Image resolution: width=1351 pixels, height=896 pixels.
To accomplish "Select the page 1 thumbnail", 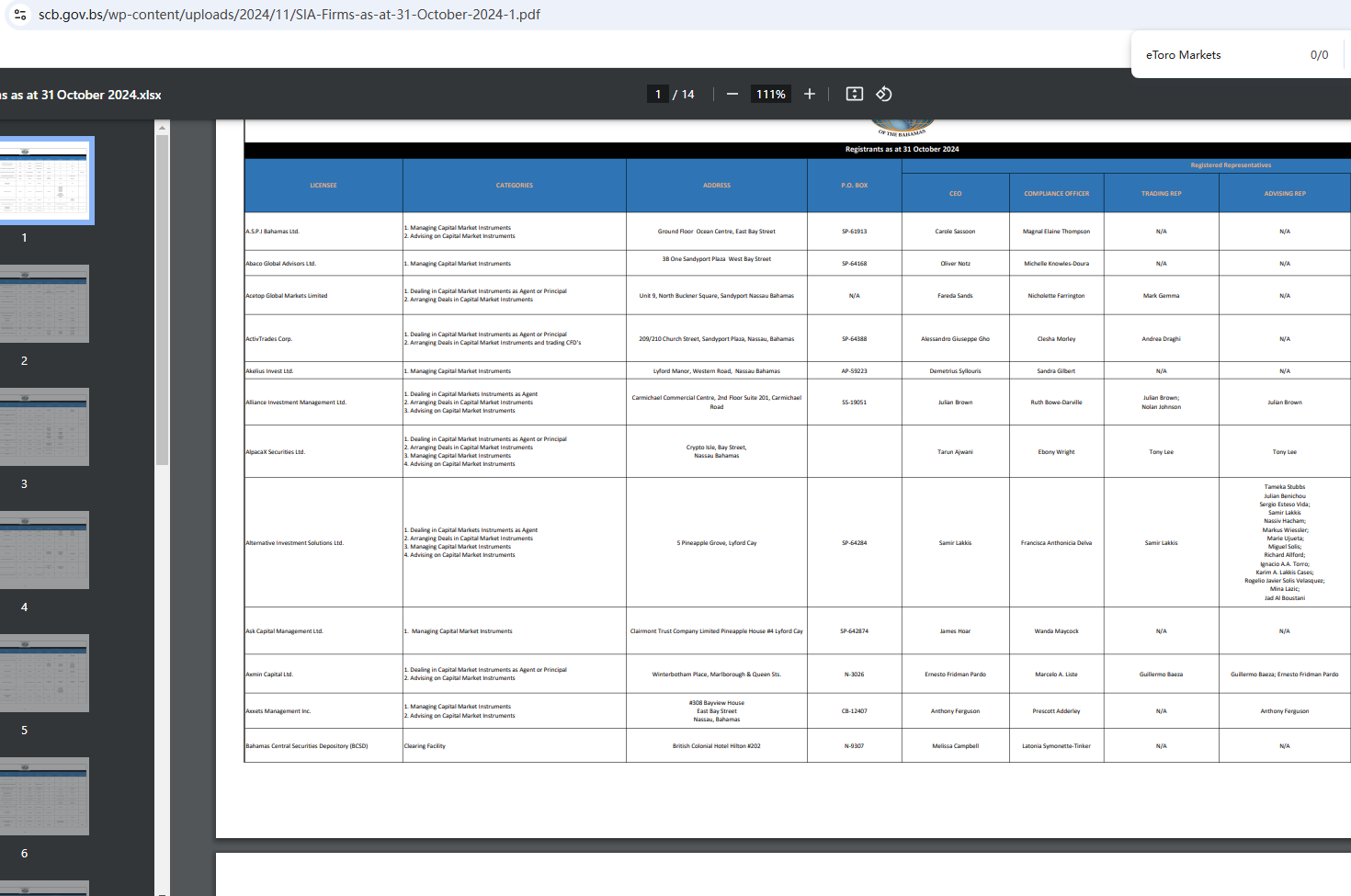I will (x=44, y=181).
